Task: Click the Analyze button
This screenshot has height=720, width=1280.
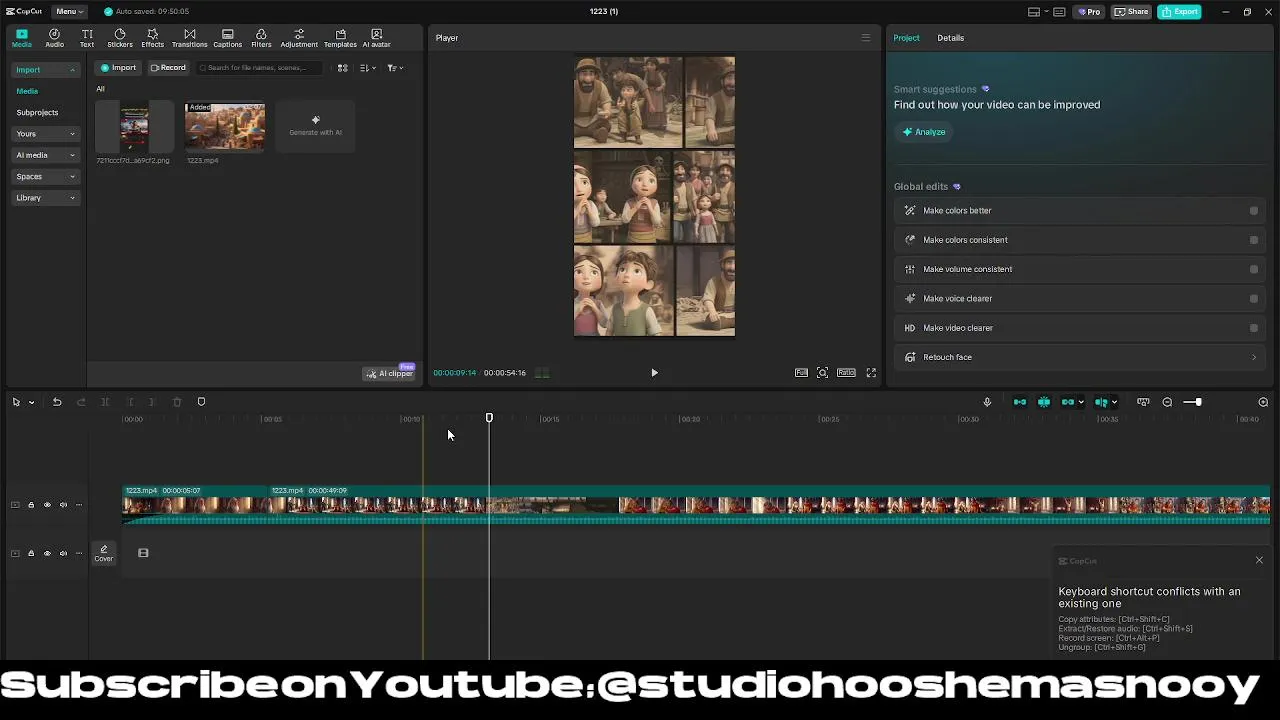Action: pos(924,132)
